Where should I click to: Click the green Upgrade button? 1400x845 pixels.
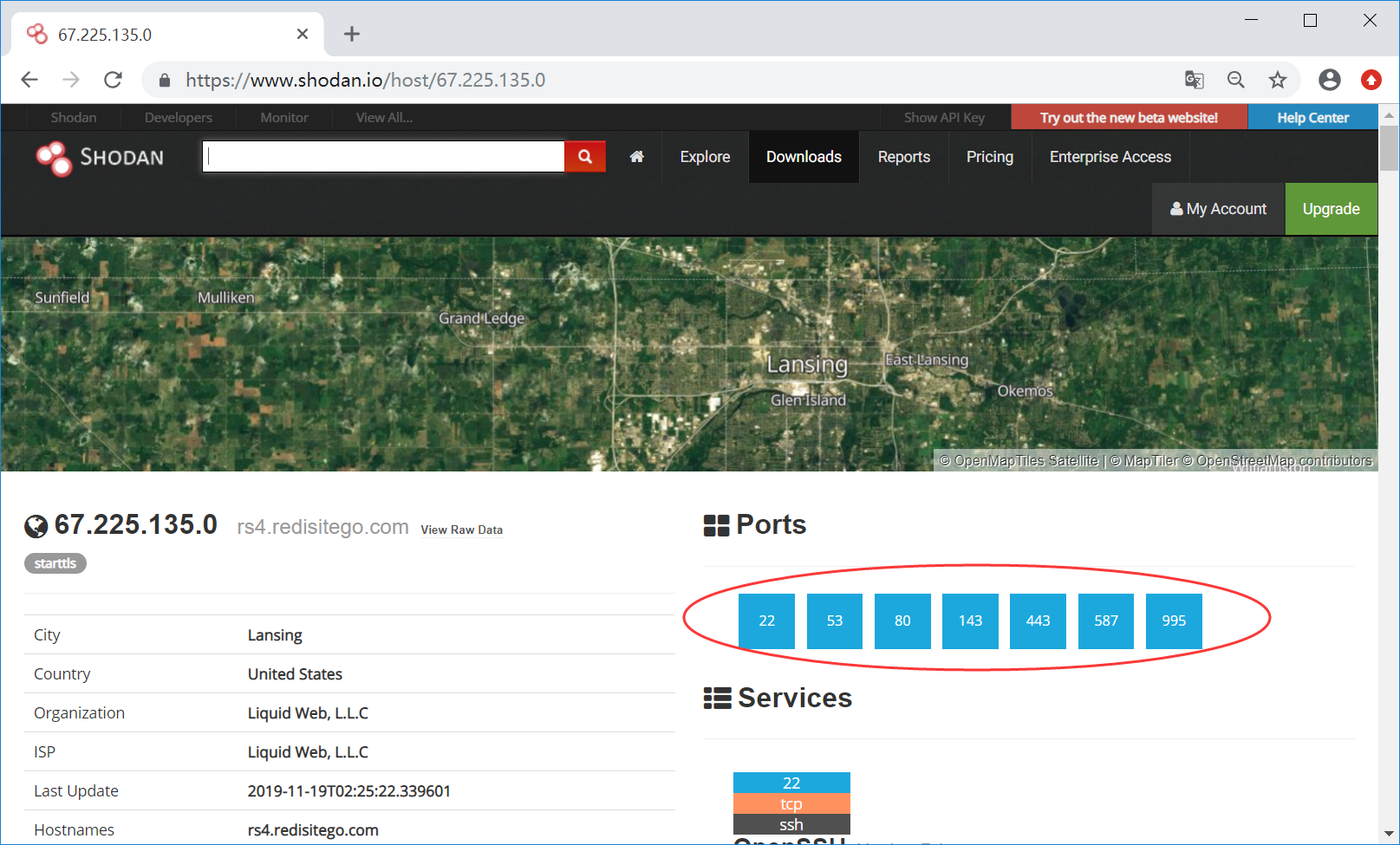click(x=1331, y=209)
